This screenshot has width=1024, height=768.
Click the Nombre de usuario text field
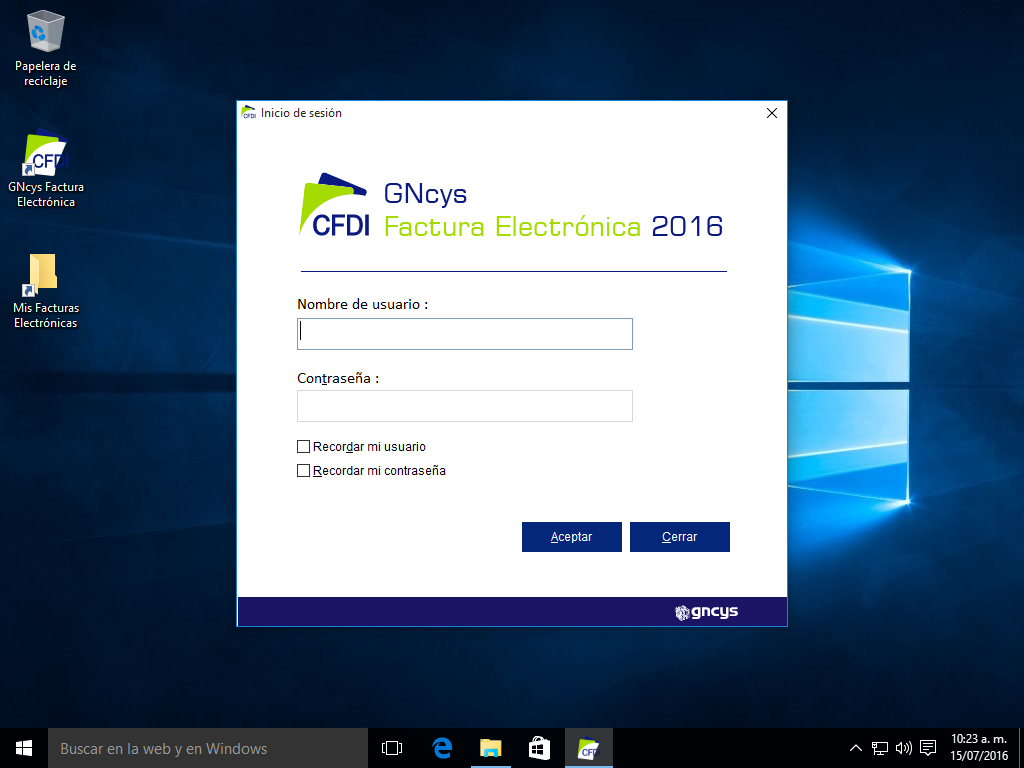[465, 334]
